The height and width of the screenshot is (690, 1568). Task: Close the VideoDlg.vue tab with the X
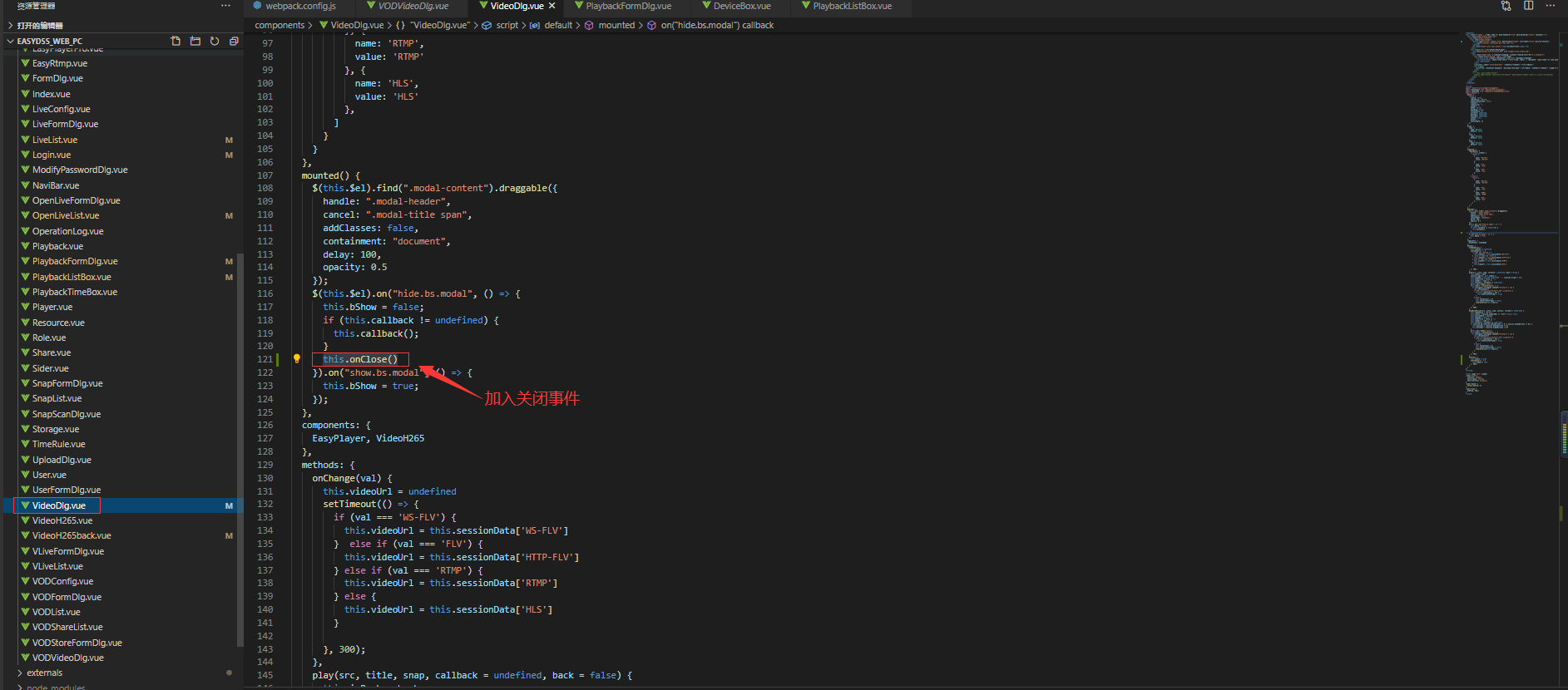point(552,6)
